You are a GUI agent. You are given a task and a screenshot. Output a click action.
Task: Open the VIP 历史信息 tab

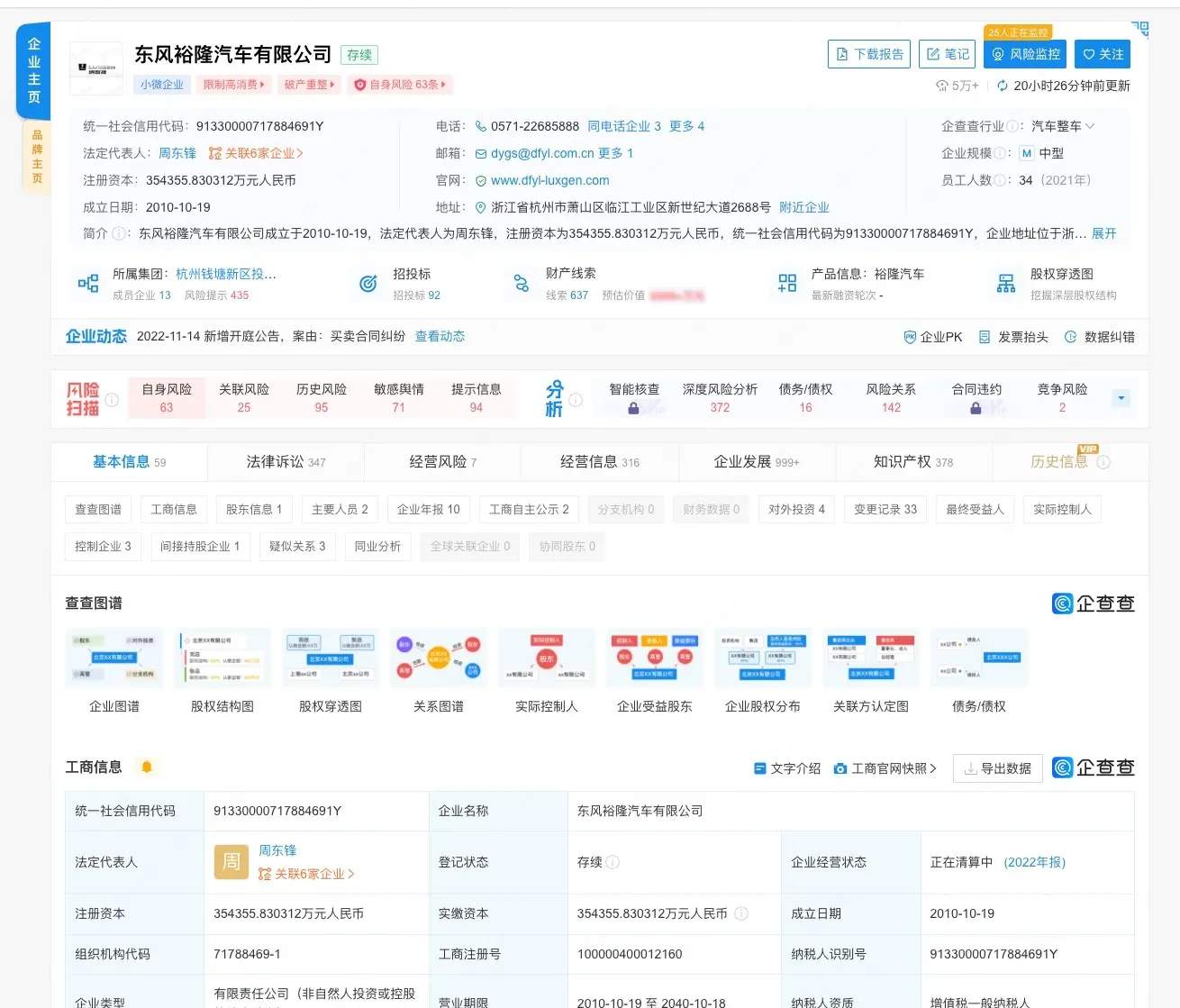[x=1069, y=462]
